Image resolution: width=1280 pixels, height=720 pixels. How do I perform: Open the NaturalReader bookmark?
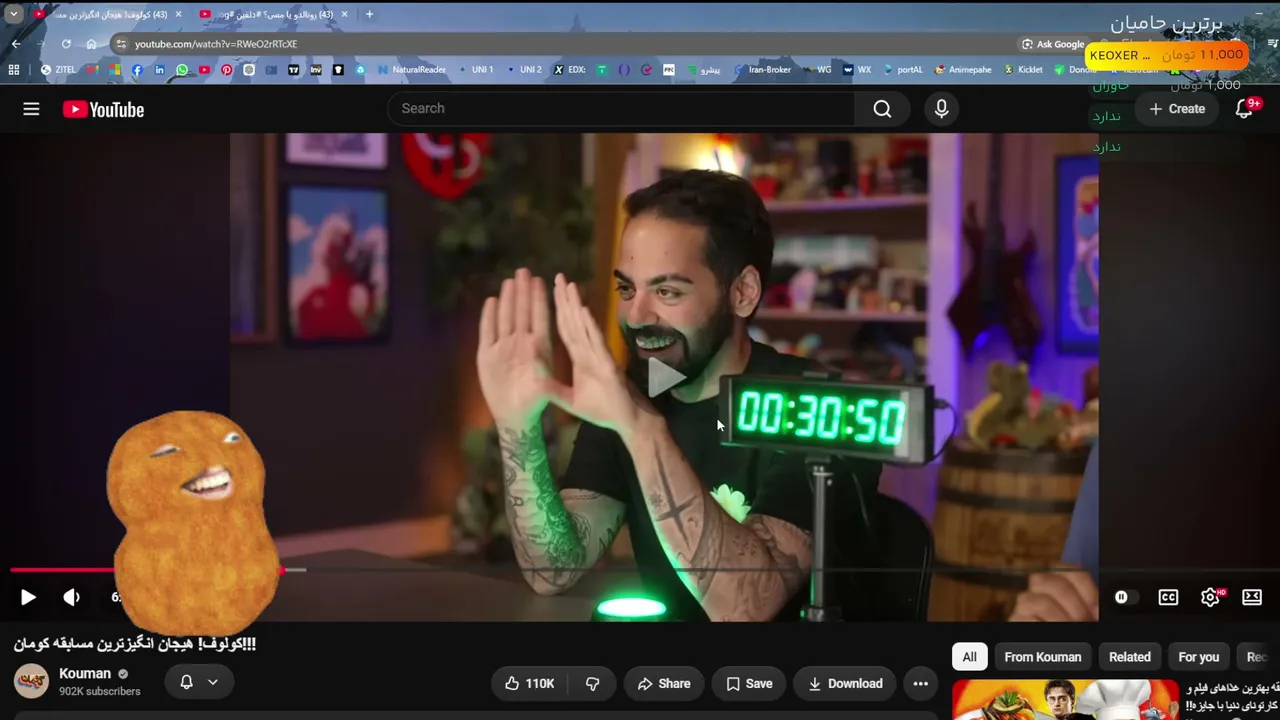(412, 70)
